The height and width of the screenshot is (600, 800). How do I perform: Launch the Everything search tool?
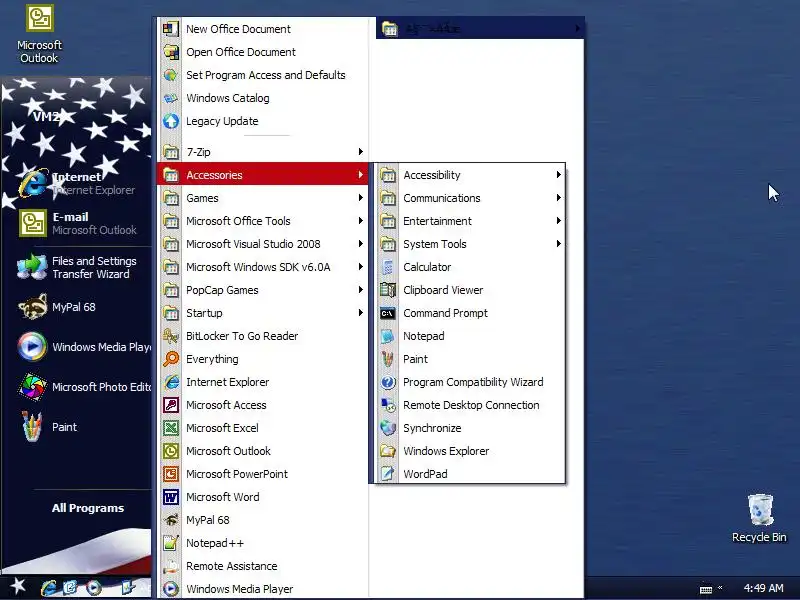click(x=263, y=359)
